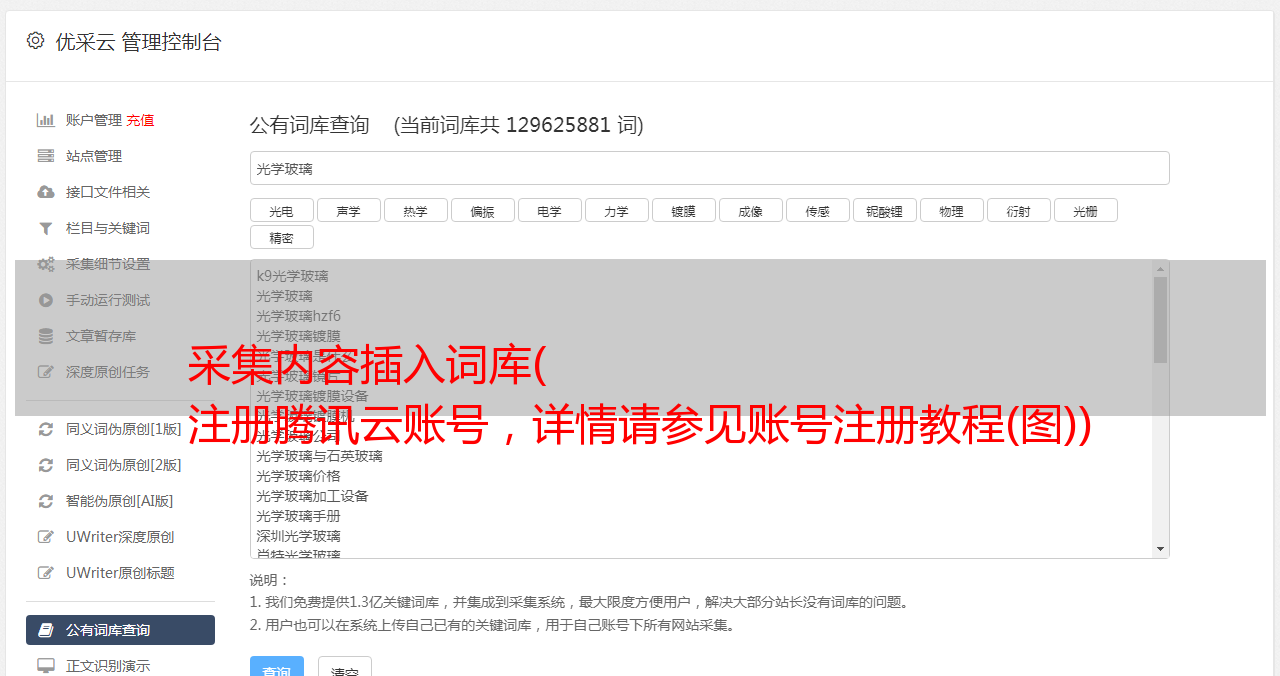This screenshot has height=676, width=1280.
Task: Choose the 电学 tag button
Action: (550, 210)
